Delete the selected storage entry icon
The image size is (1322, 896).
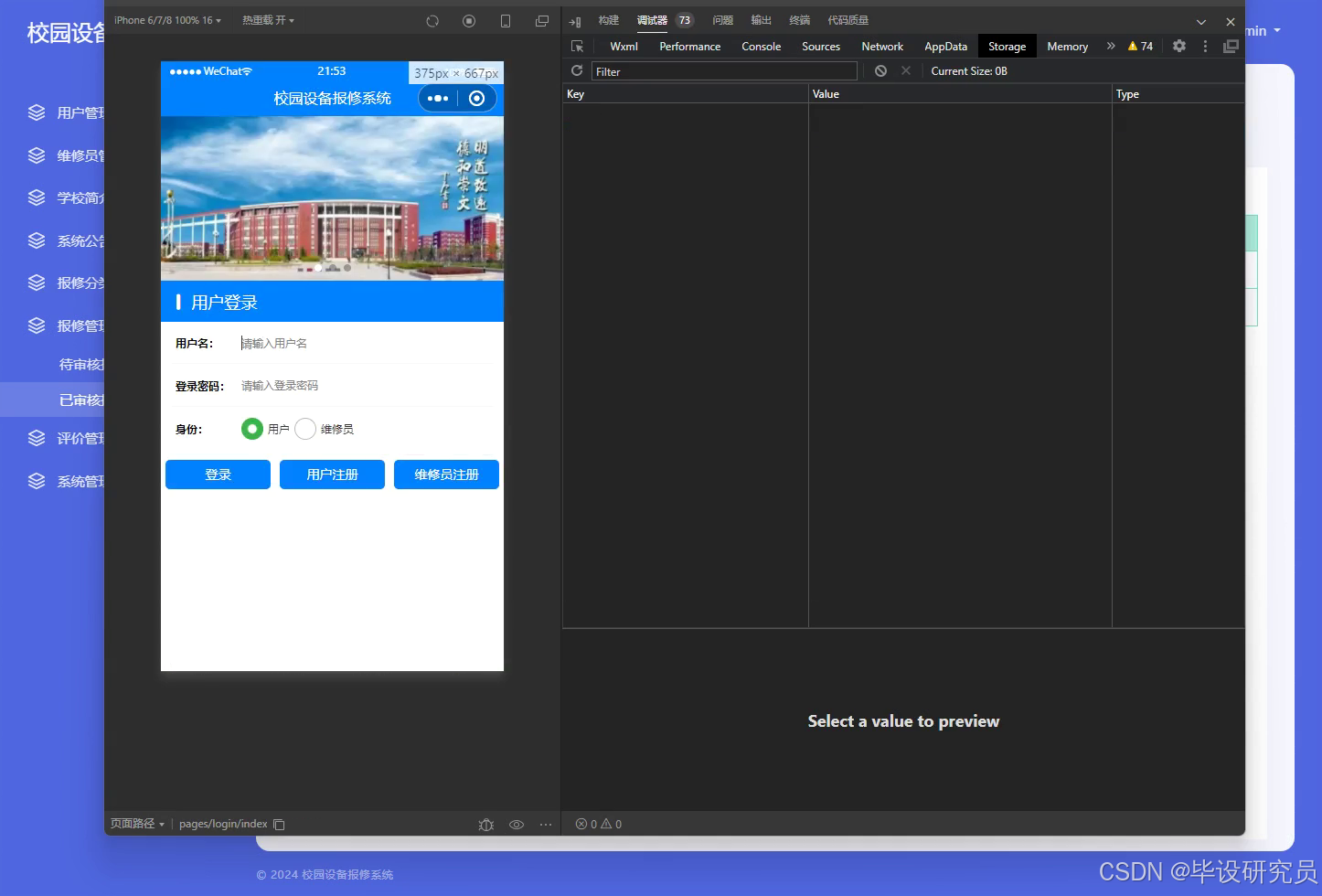click(906, 70)
